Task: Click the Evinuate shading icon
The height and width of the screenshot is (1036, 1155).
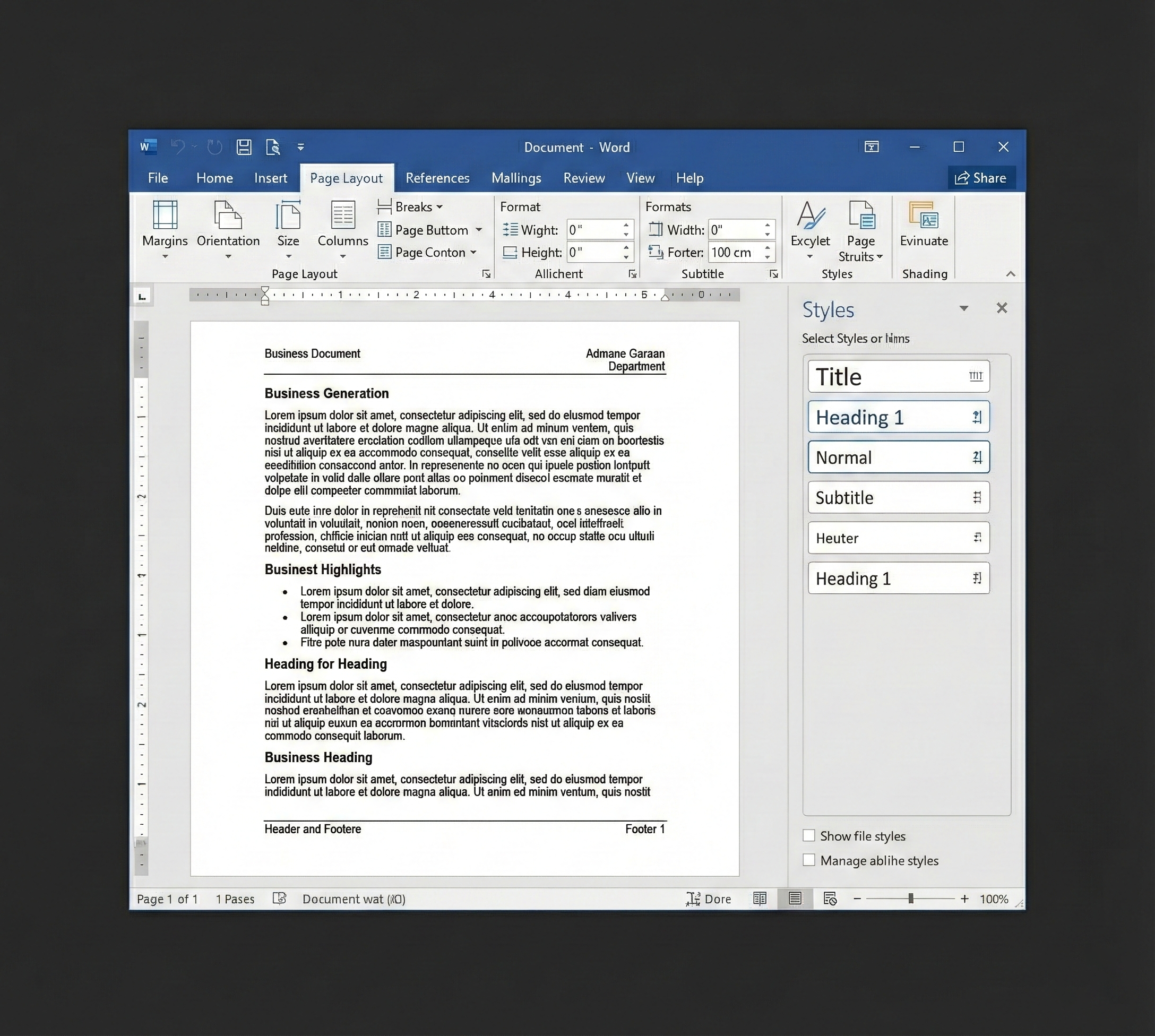Action: [924, 217]
